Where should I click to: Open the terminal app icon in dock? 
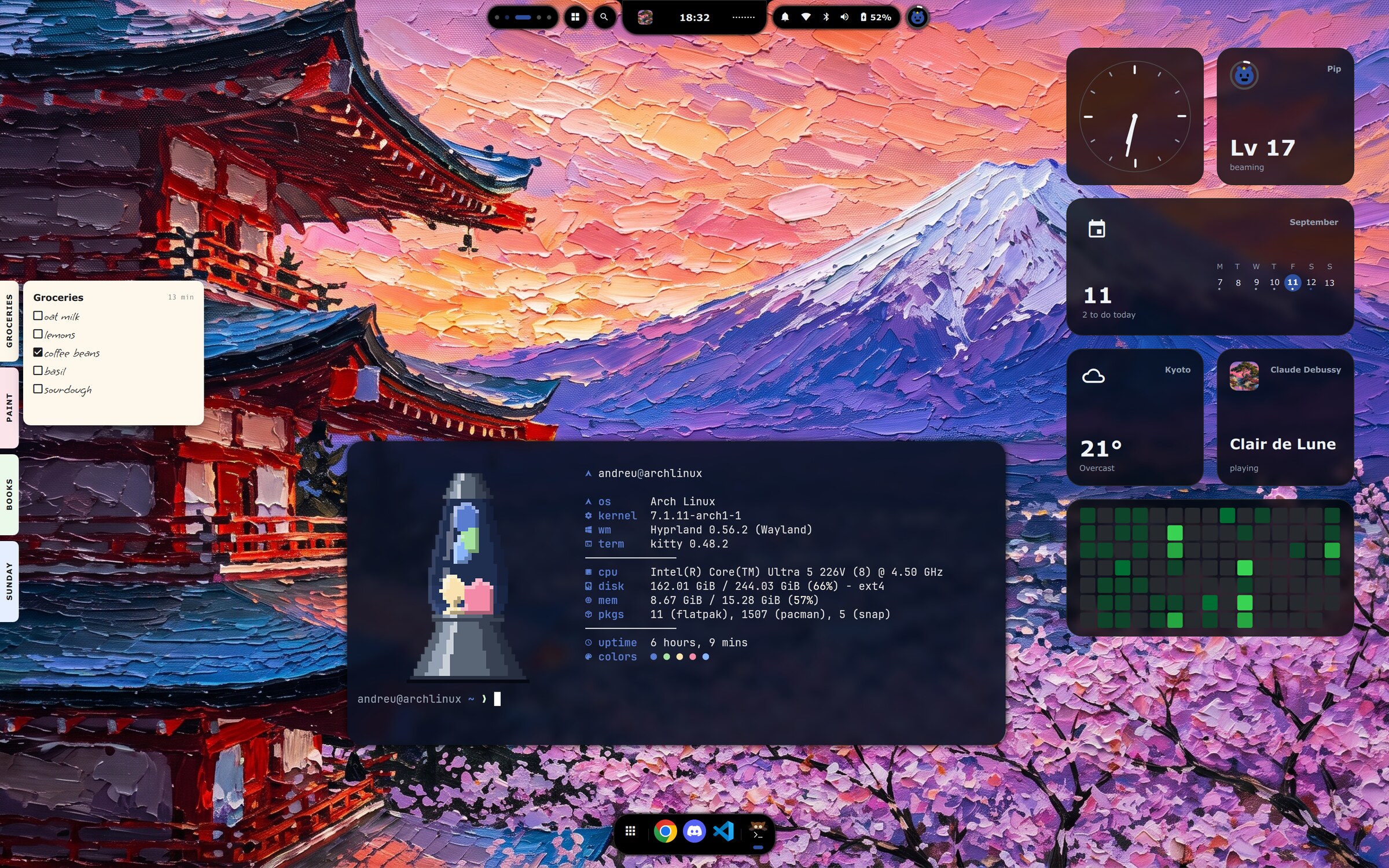pos(758,832)
